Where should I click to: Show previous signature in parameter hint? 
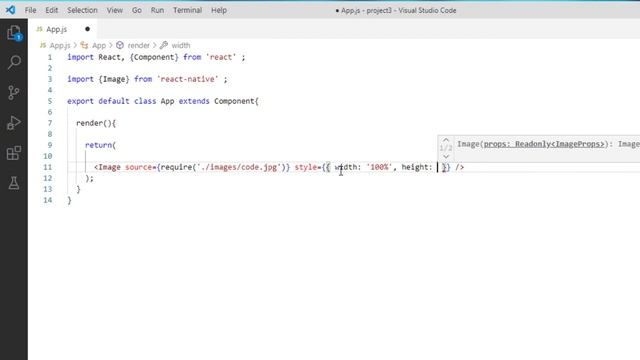coord(446,140)
